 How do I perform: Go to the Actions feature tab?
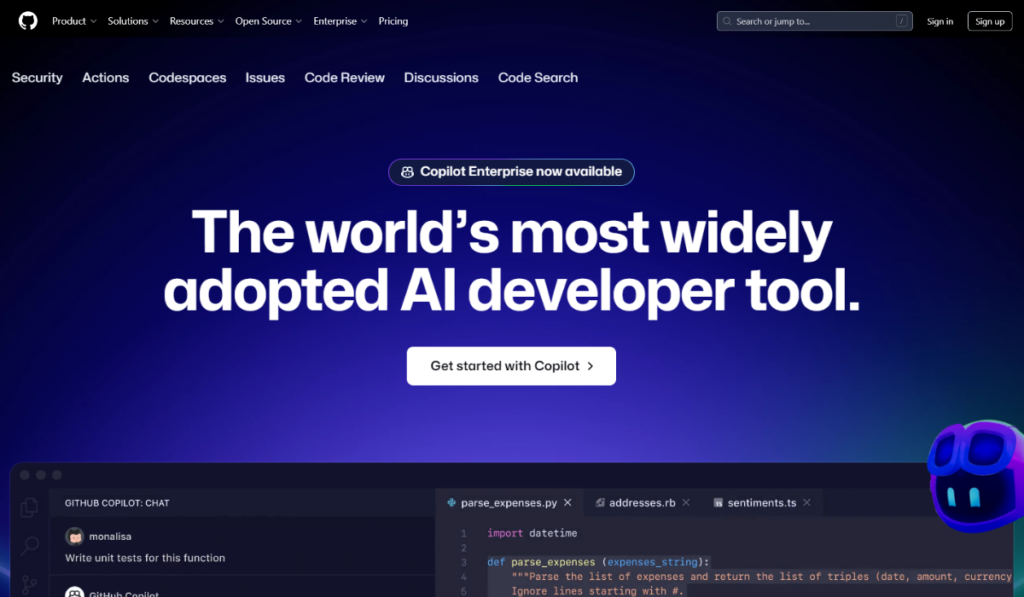(x=105, y=78)
